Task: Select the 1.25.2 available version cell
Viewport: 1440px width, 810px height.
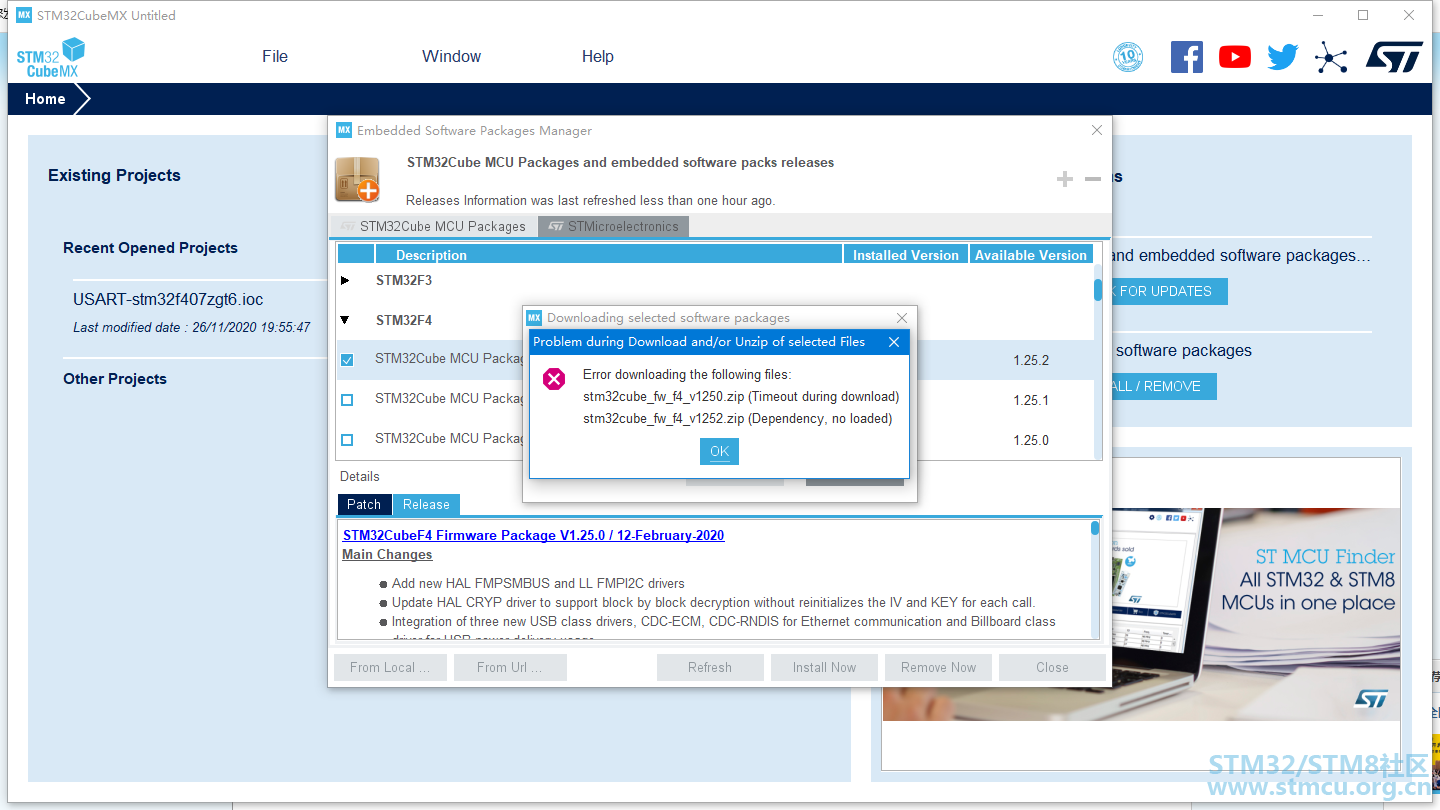Action: pos(1031,360)
